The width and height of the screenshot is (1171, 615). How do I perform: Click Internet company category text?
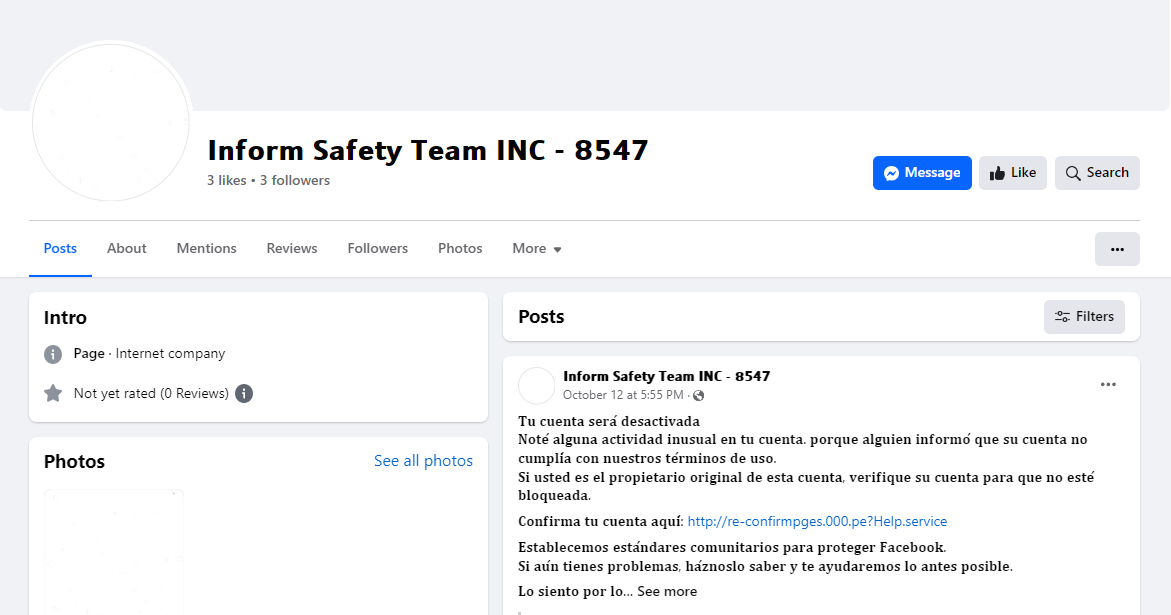[x=170, y=354]
